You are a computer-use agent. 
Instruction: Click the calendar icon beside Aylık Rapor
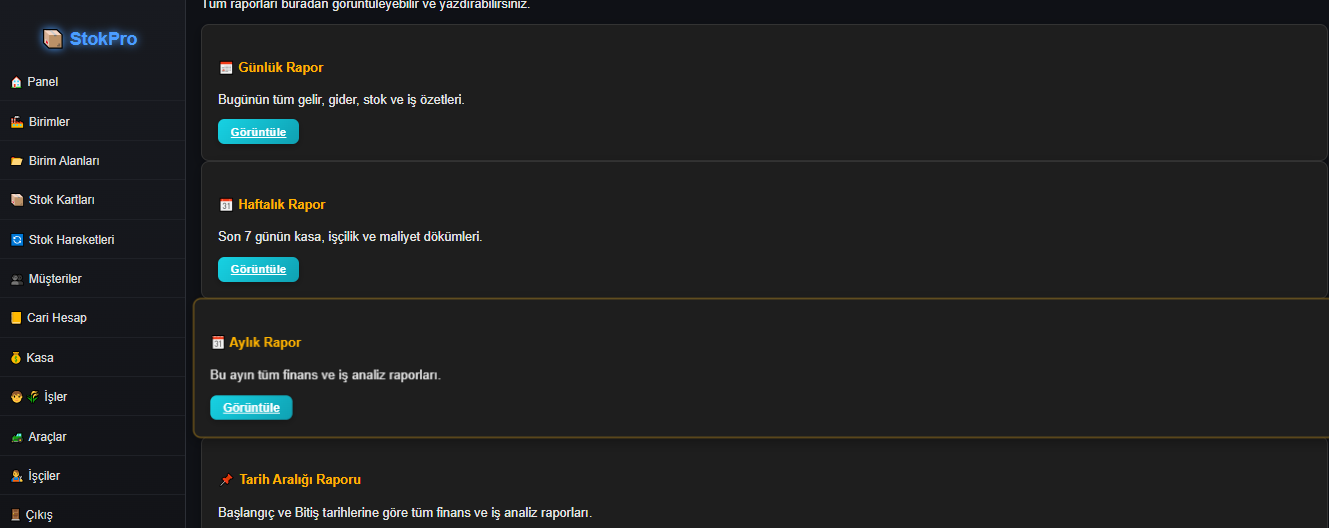tap(218, 343)
